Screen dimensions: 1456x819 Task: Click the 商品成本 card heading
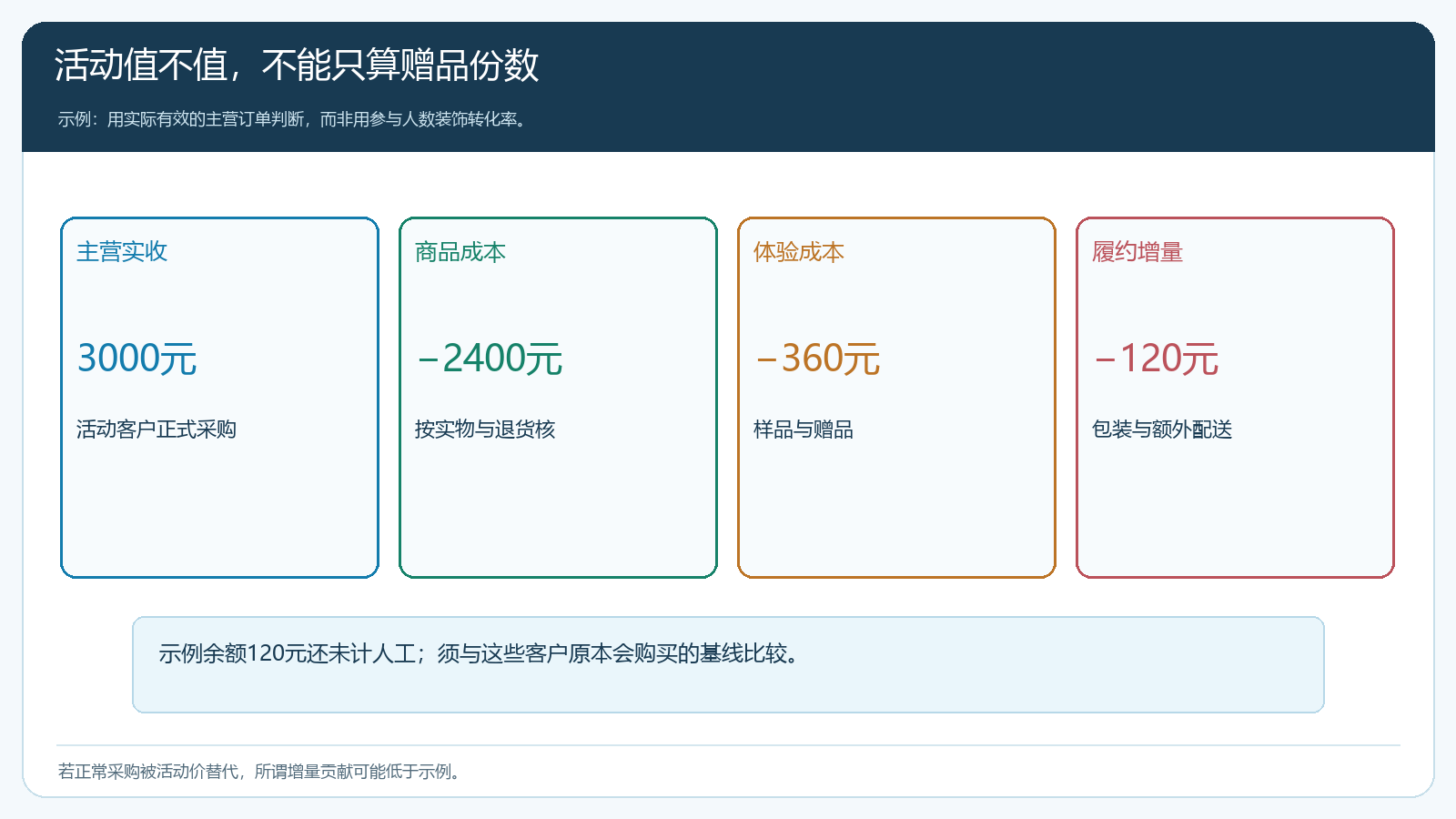(460, 252)
